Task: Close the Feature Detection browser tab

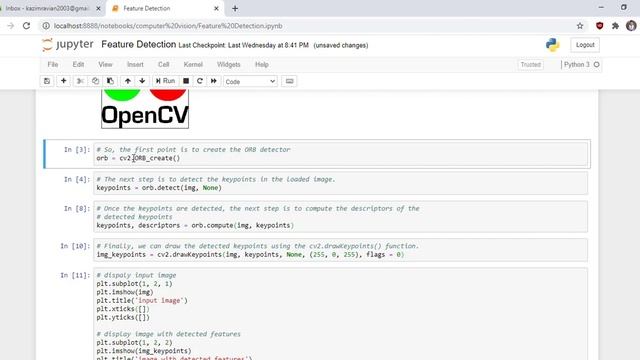Action: point(216,8)
